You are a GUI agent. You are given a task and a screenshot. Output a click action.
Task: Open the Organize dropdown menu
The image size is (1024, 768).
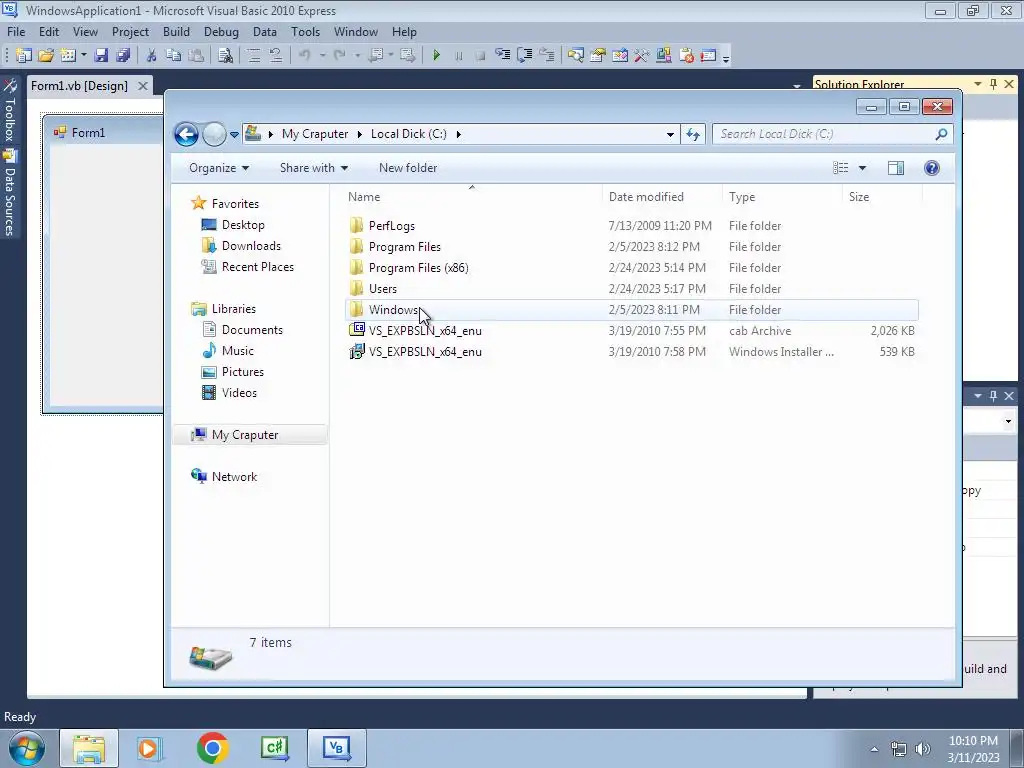coord(219,168)
